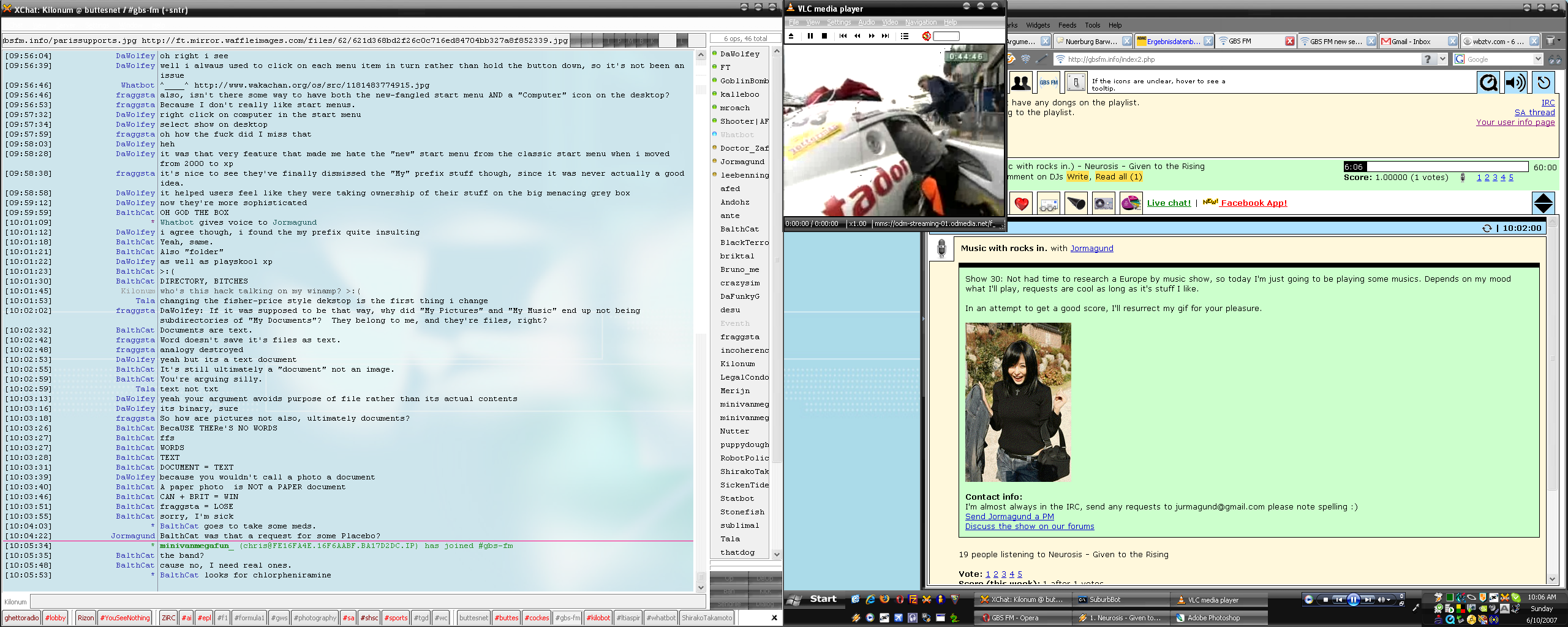This screenshot has height=627, width=1568.
Task: Open the VLC Settings menu
Action: [x=839, y=22]
